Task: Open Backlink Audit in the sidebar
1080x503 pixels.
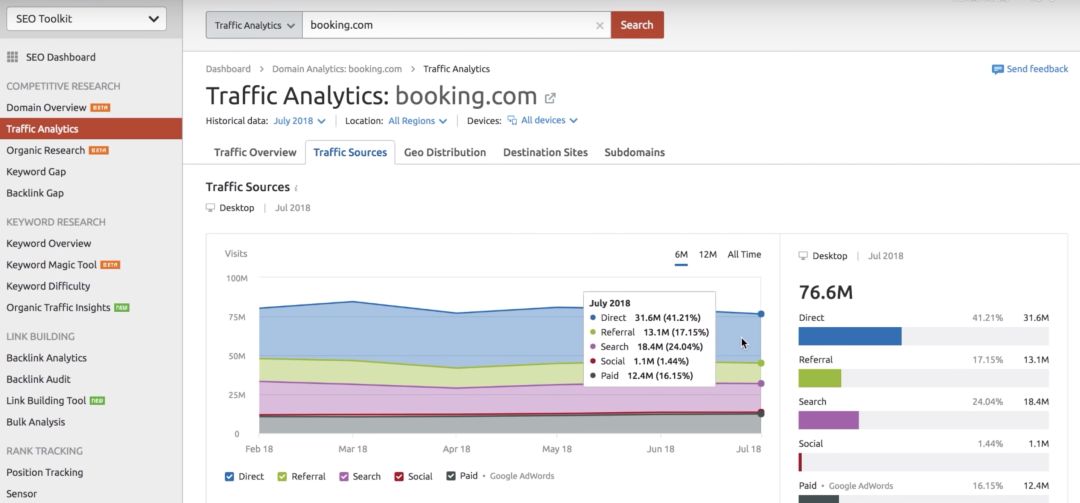Action: point(39,379)
